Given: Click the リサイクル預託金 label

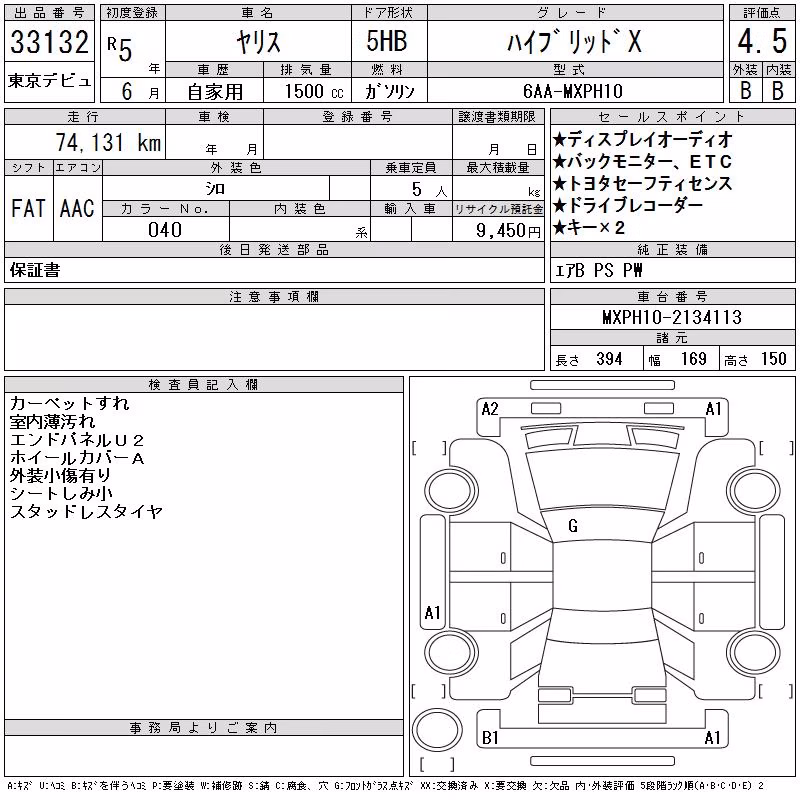Looking at the screenshot, I should pos(498,209).
